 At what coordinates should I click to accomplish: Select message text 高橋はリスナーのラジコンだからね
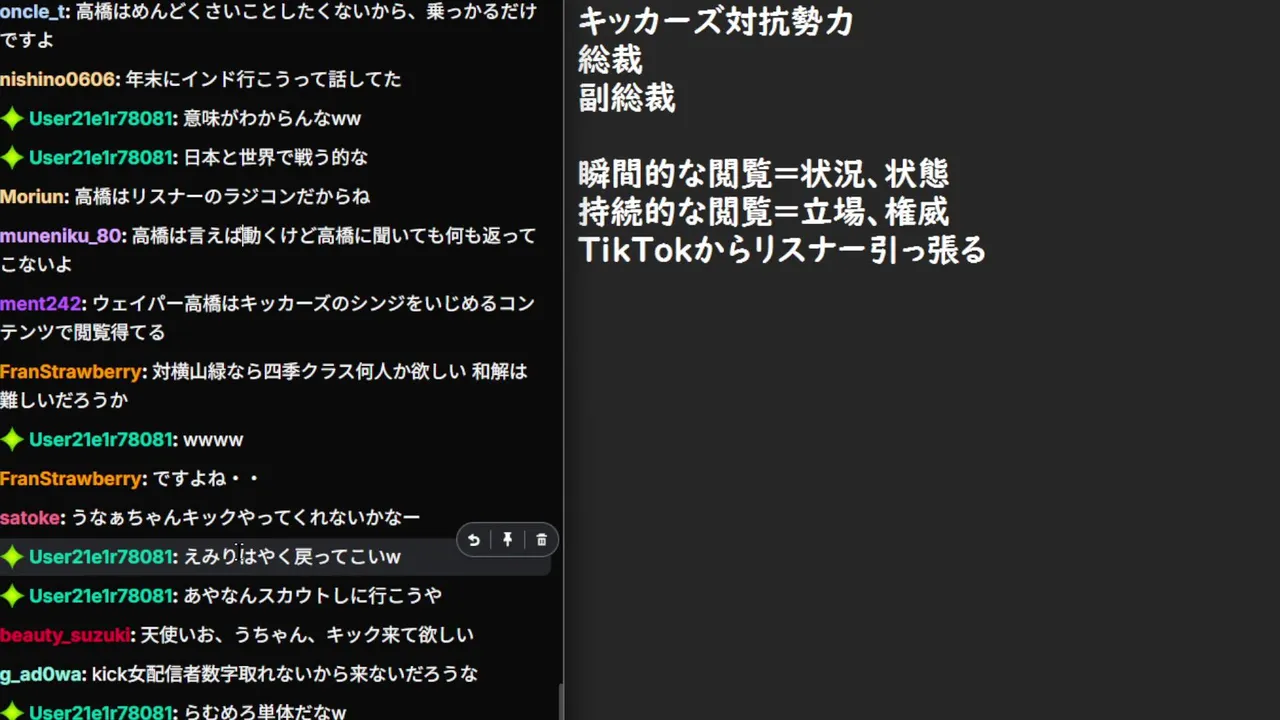coord(223,197)
